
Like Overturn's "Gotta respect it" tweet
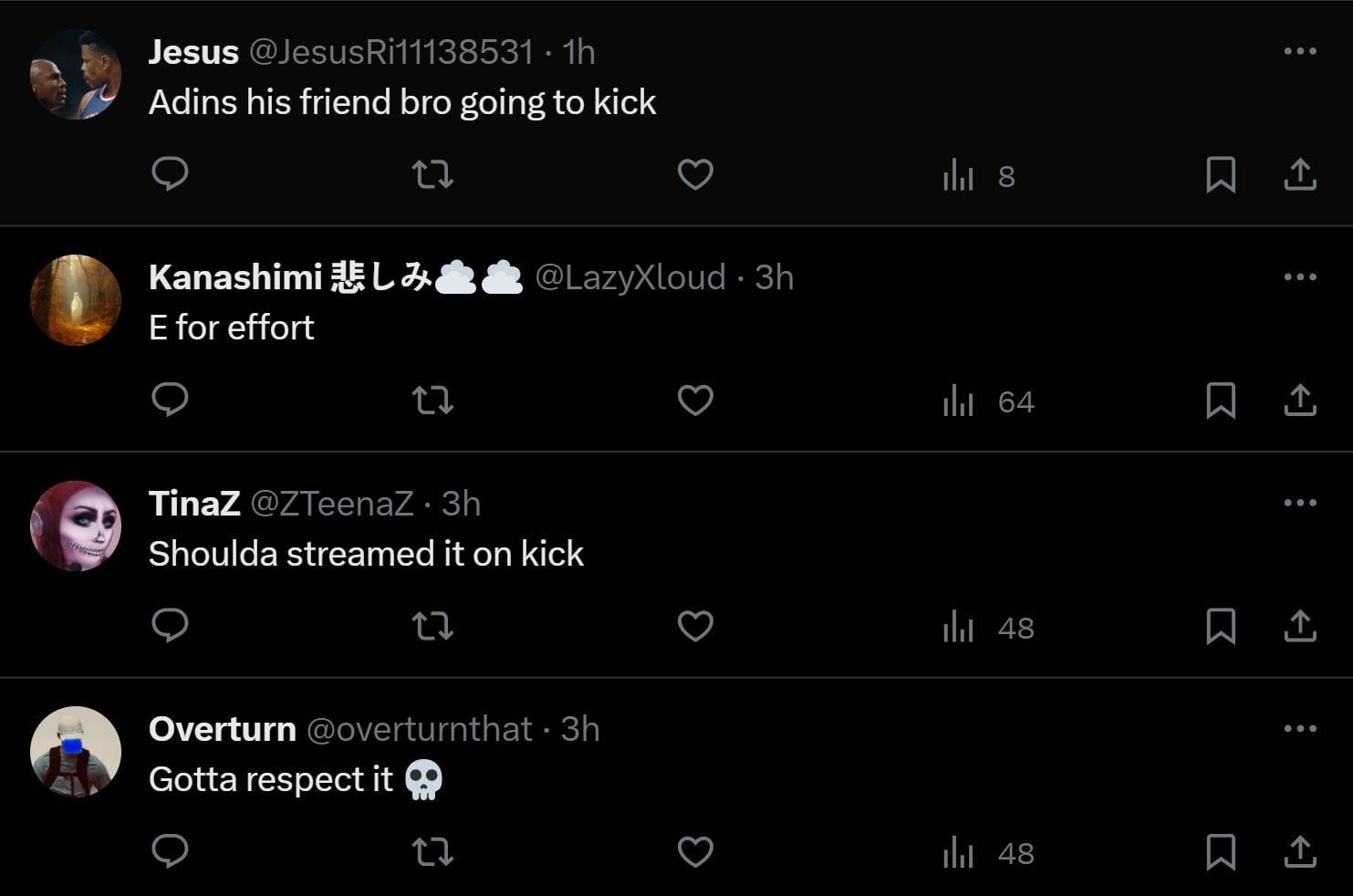click(x=695, y=852)
